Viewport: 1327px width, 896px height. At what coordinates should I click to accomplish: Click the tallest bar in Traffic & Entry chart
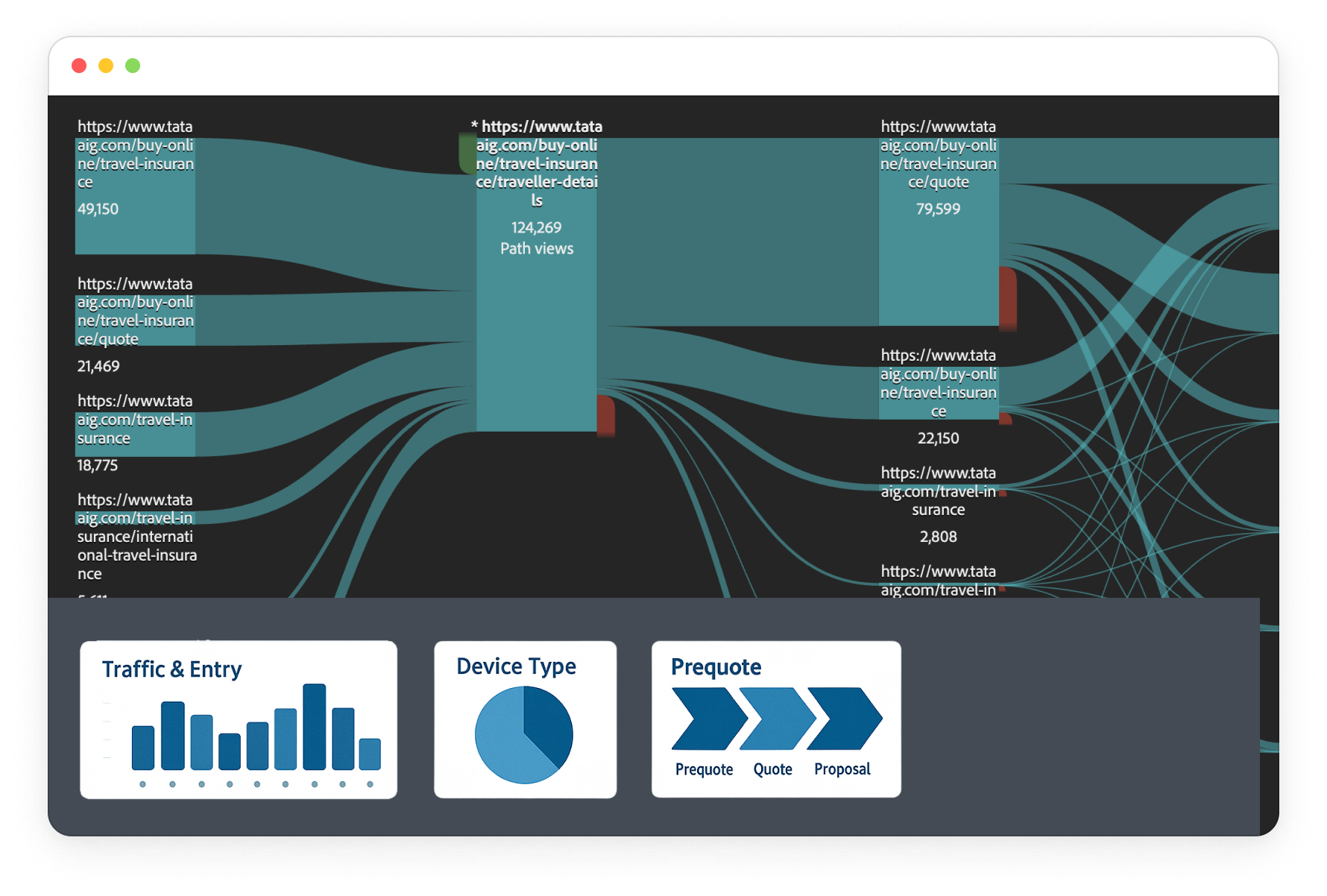click(315, 727)
